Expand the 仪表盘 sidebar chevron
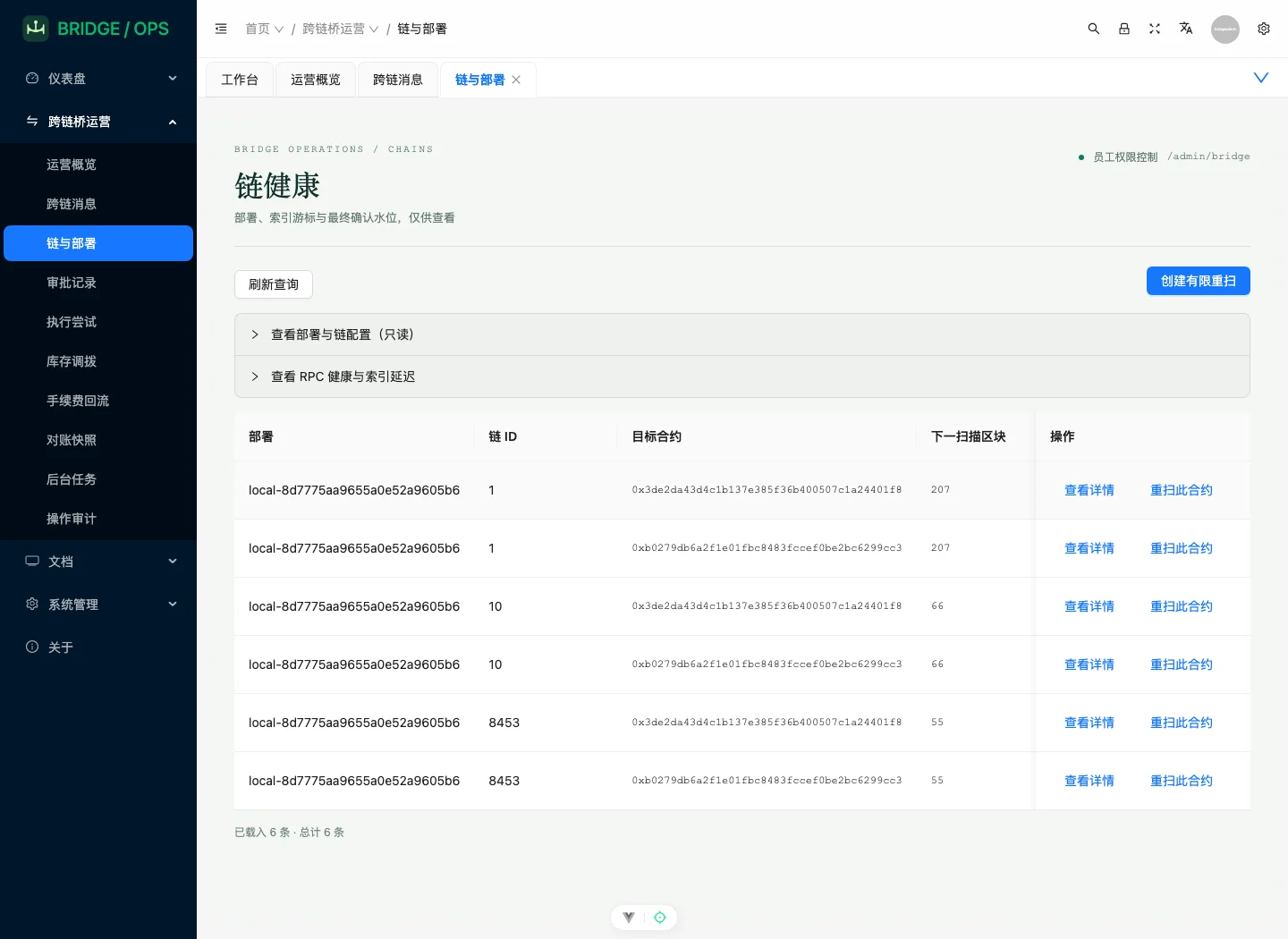 pos(173,79)
